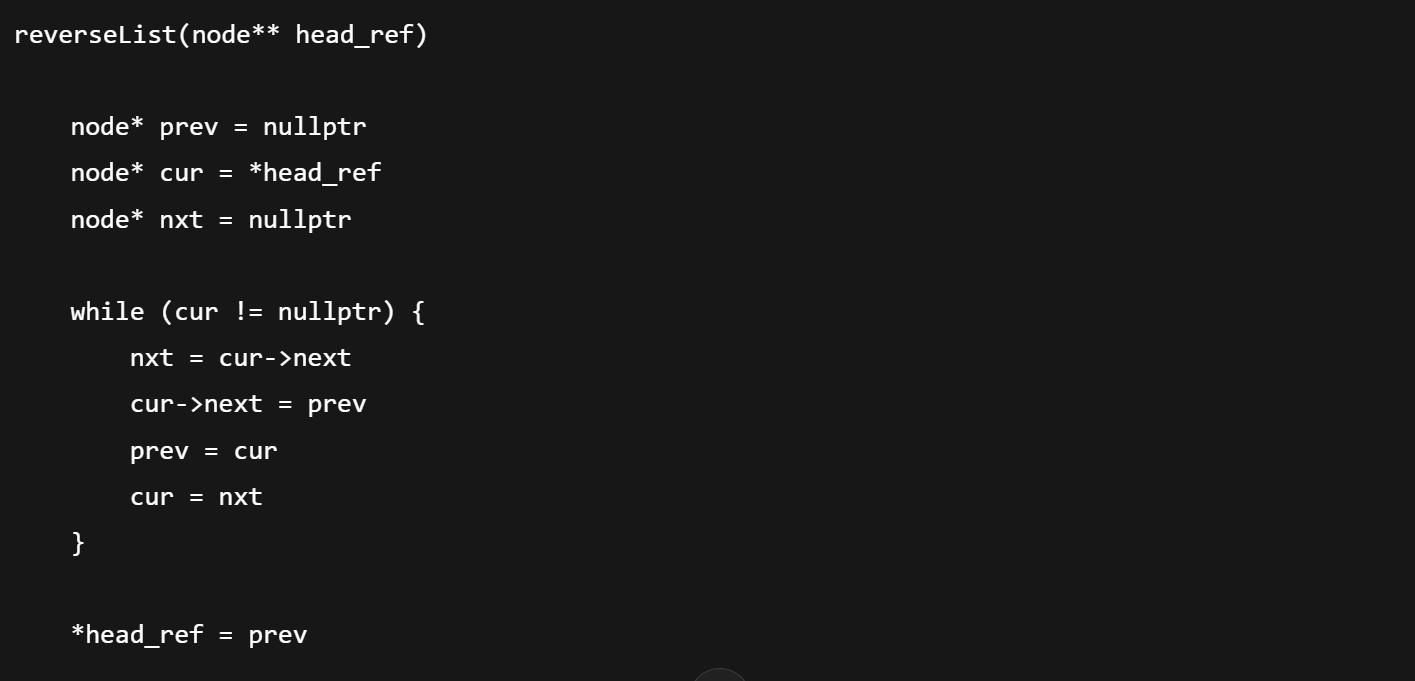Click cur in the 'node* cur' declaration
The image size is (1415, 681).
point(181,173)
